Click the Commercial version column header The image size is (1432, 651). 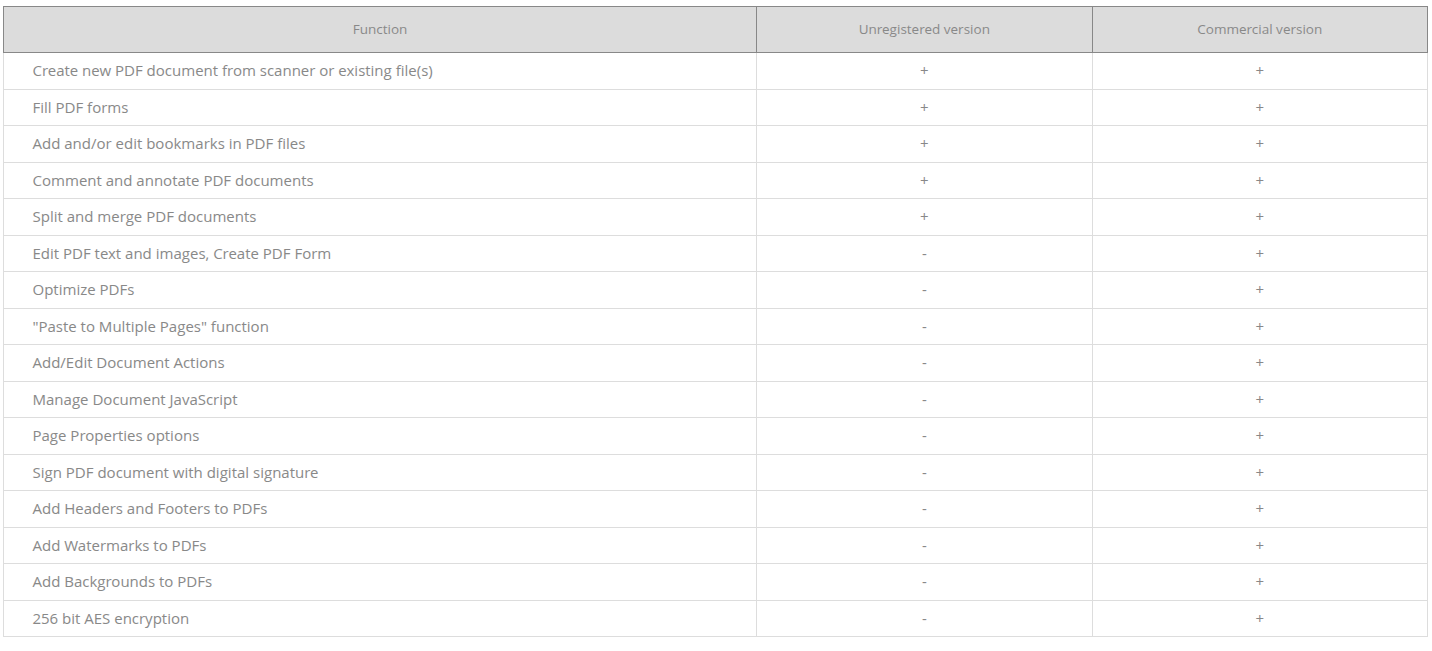[1259, 30]
